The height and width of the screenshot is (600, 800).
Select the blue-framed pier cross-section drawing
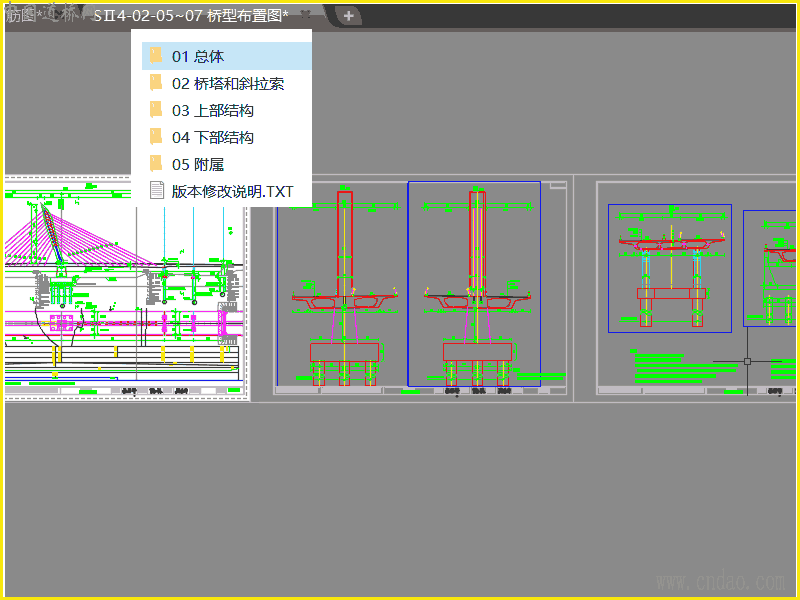(x=670, y=268)
